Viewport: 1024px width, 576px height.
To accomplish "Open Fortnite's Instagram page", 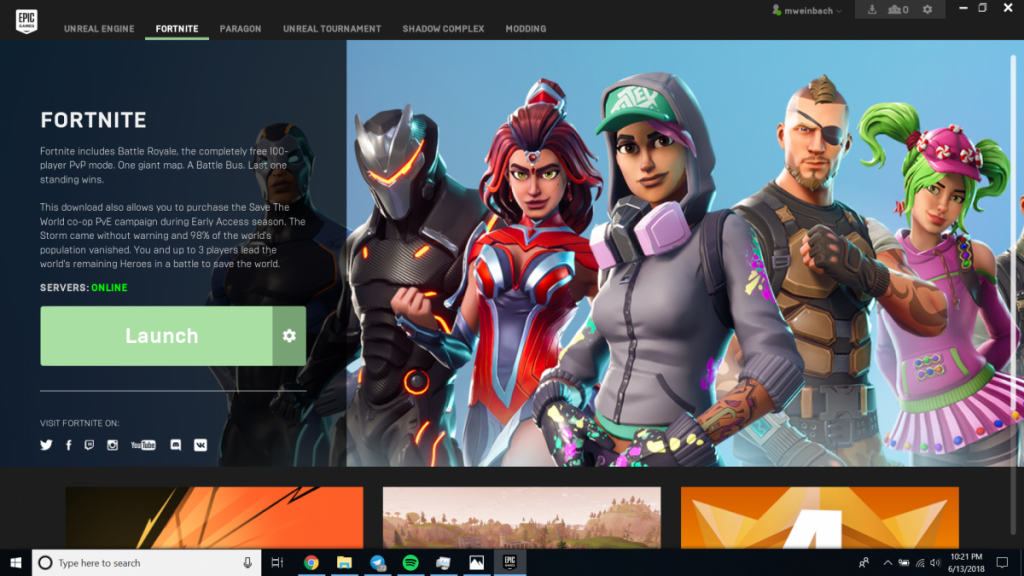I will pyautogui.click(x=112, y=445).
